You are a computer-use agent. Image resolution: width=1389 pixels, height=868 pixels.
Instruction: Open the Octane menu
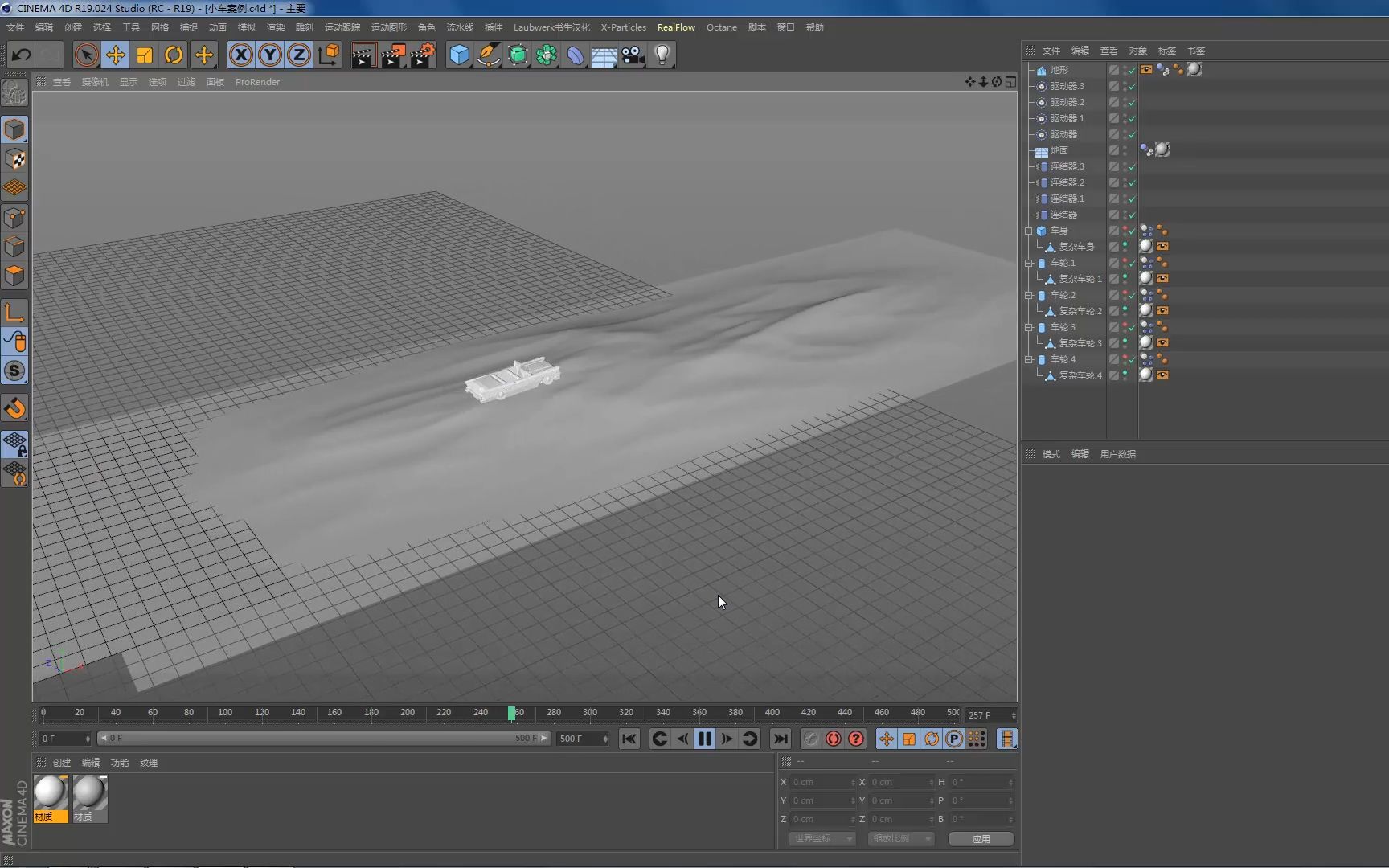(721, 27)
